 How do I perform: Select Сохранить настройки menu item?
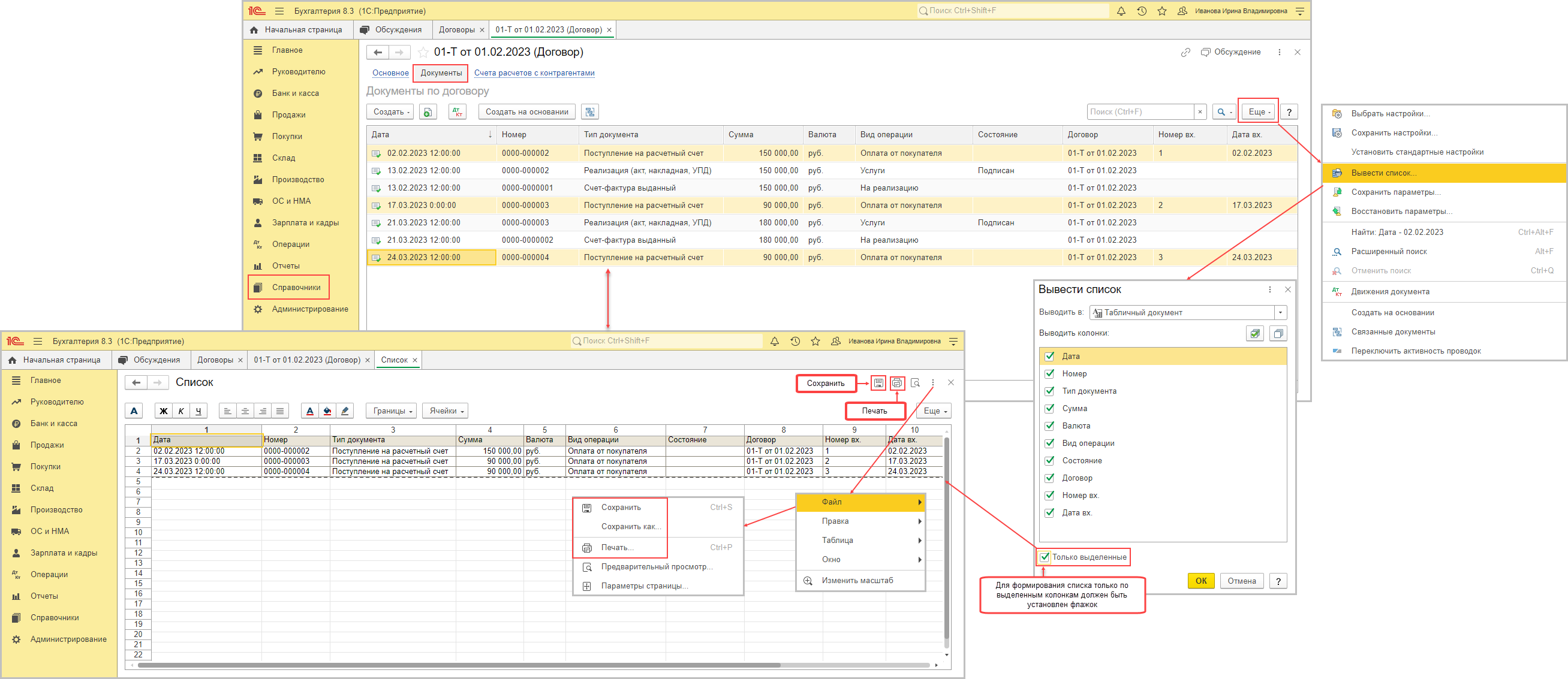(1443, 133)
